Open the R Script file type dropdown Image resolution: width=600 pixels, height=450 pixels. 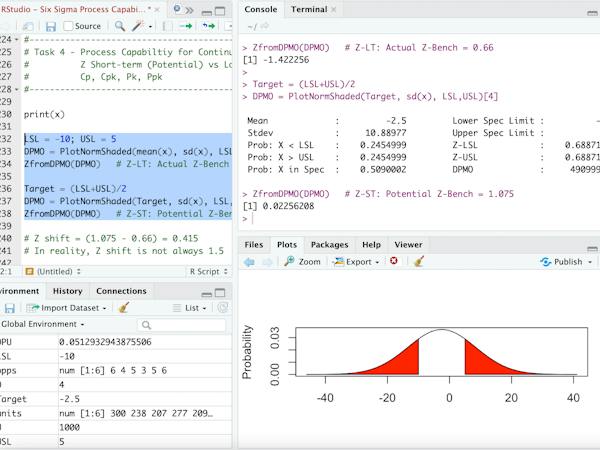(x=209, y=271)
